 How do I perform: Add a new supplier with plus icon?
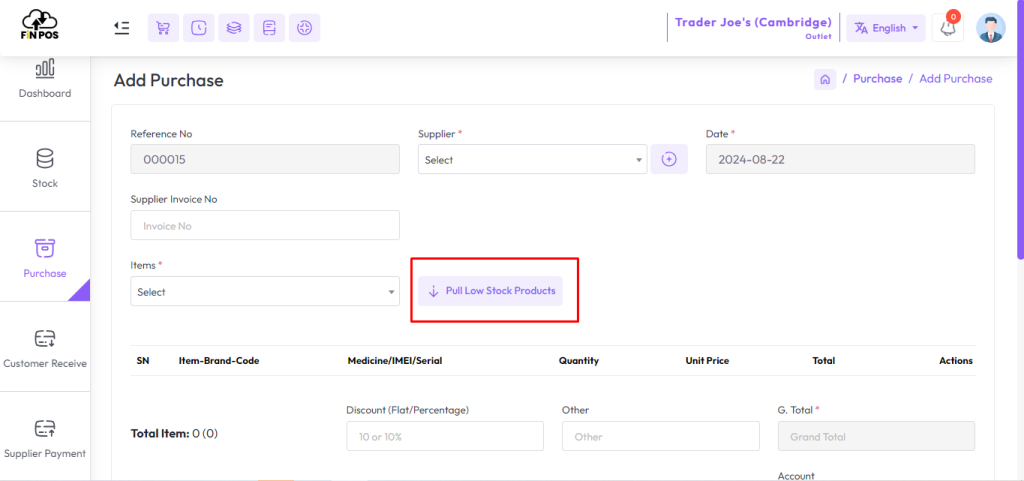669,159
